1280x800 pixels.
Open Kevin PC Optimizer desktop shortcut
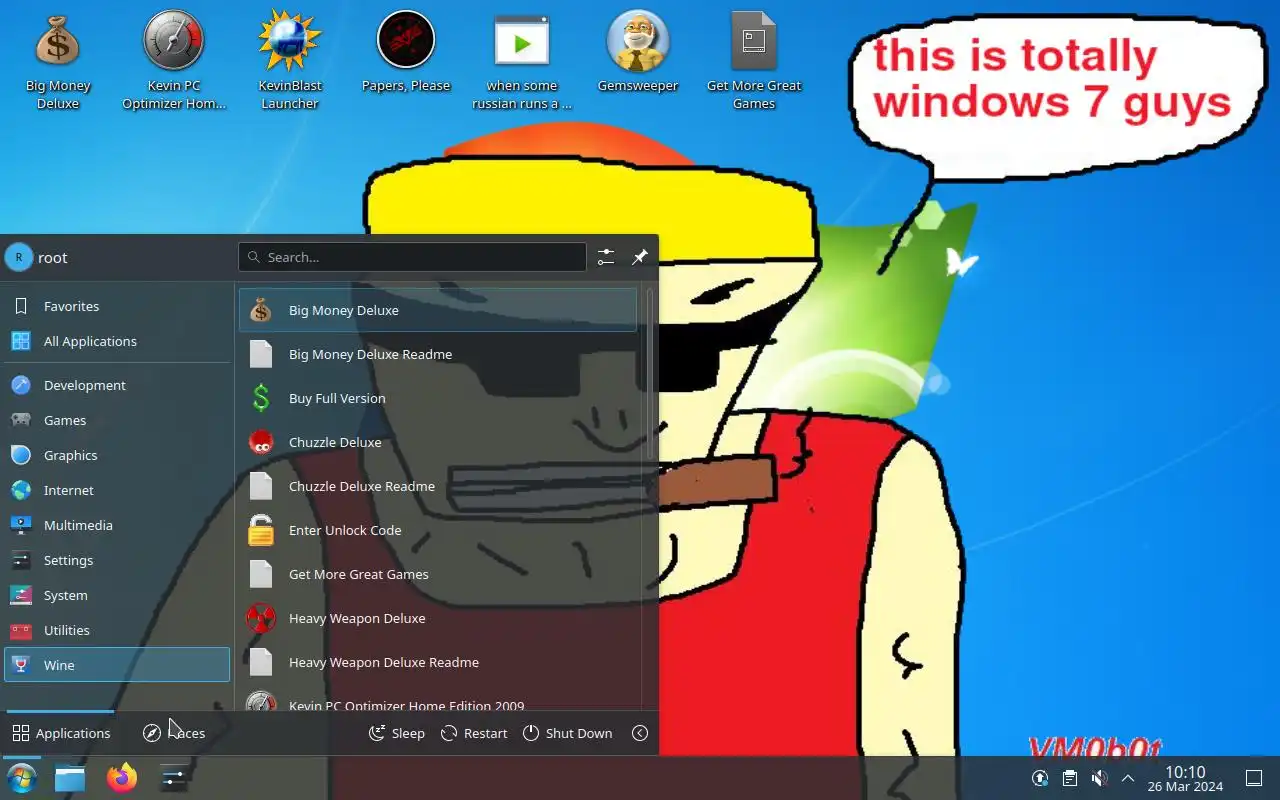[x=174, y=60]
